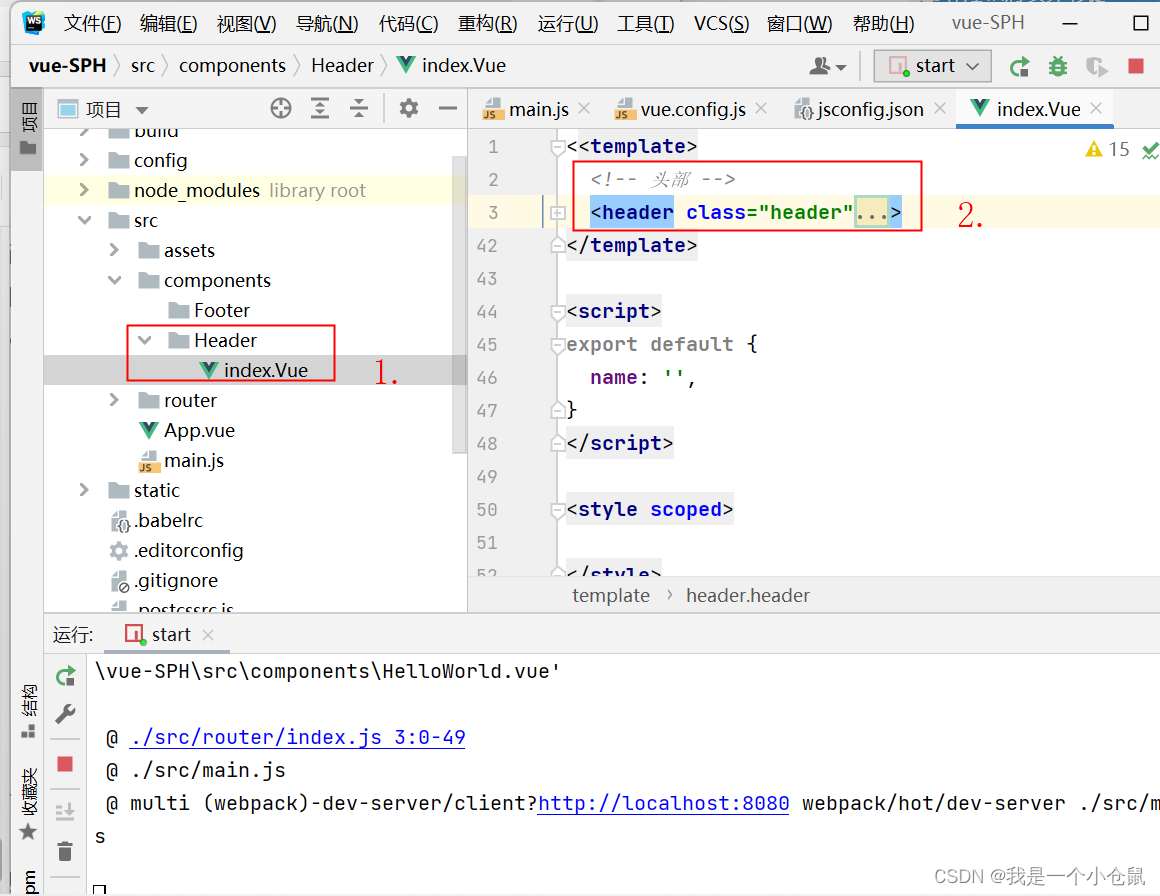
Task: Collapse the export default fold marker
Action: [558, 345]
